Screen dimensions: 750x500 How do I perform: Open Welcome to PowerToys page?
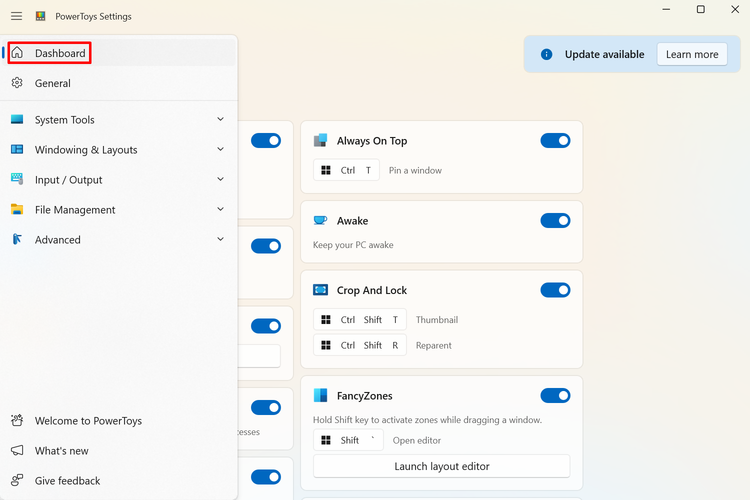pos(119,420)
